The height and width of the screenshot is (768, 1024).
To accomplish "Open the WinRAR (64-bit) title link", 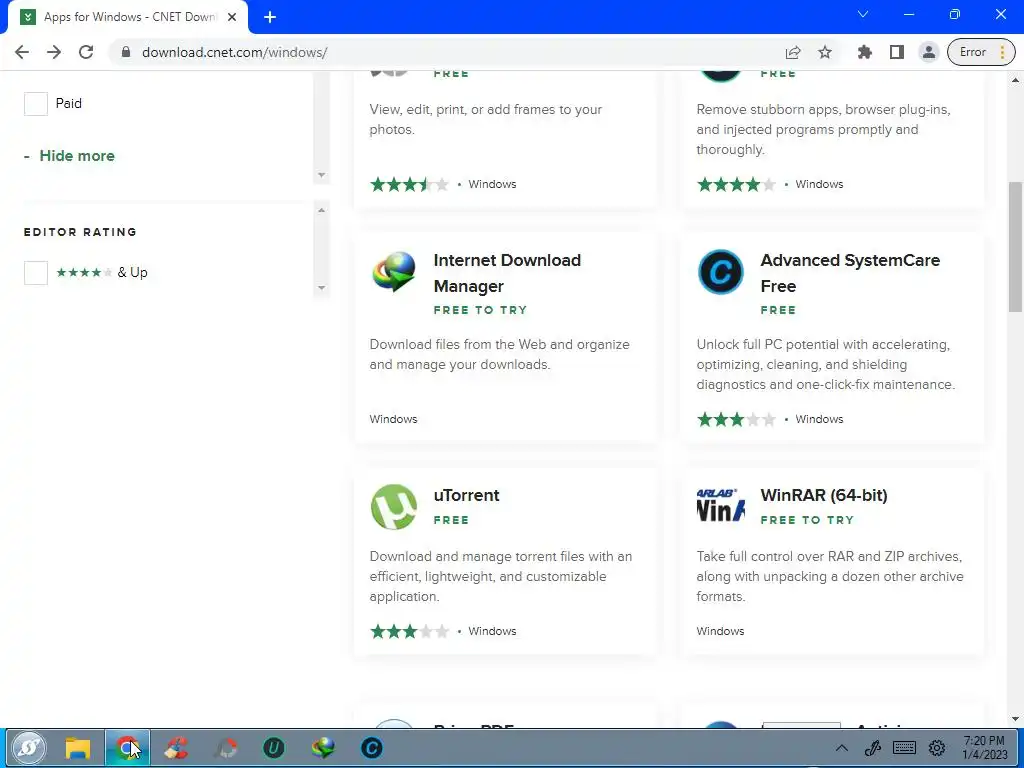I will 824,495.
